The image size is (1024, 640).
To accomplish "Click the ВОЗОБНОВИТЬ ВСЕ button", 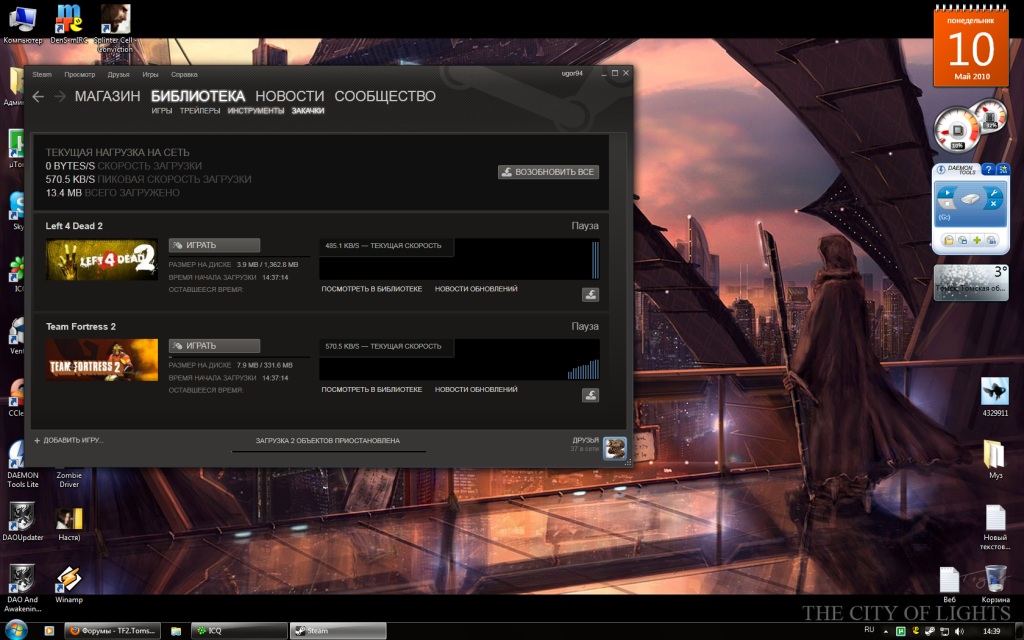I will [548, 172].
